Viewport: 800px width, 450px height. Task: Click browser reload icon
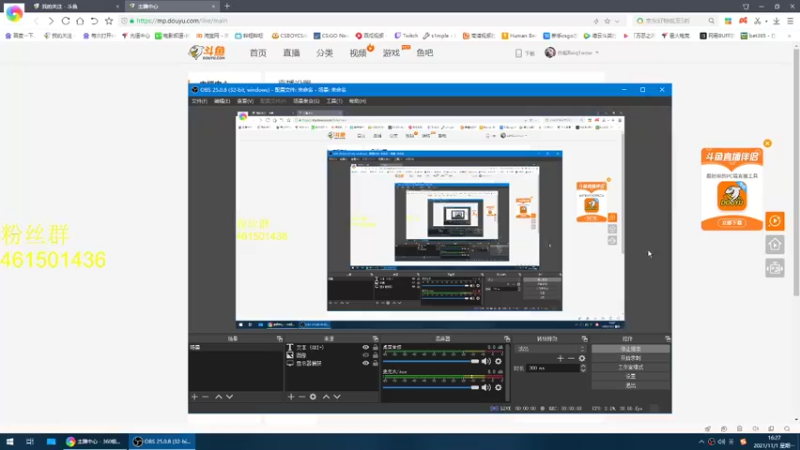pos(65,21)
